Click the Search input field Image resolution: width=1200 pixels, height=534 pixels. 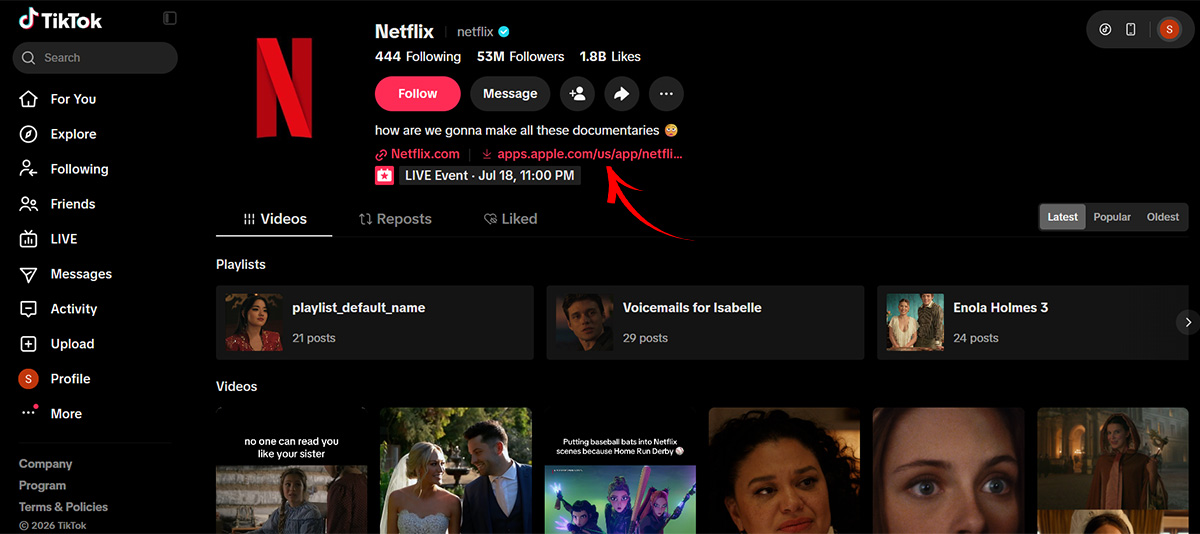click(x=95, y=58)
